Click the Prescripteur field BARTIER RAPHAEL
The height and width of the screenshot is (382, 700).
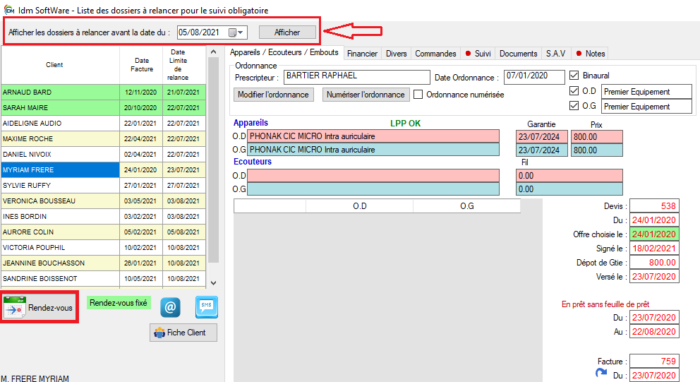tap(357, 77)
